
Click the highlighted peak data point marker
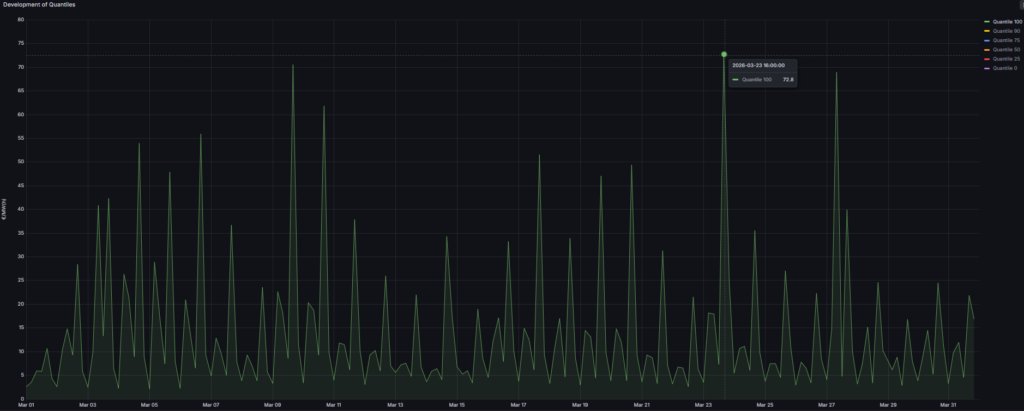tap(724, 55)
